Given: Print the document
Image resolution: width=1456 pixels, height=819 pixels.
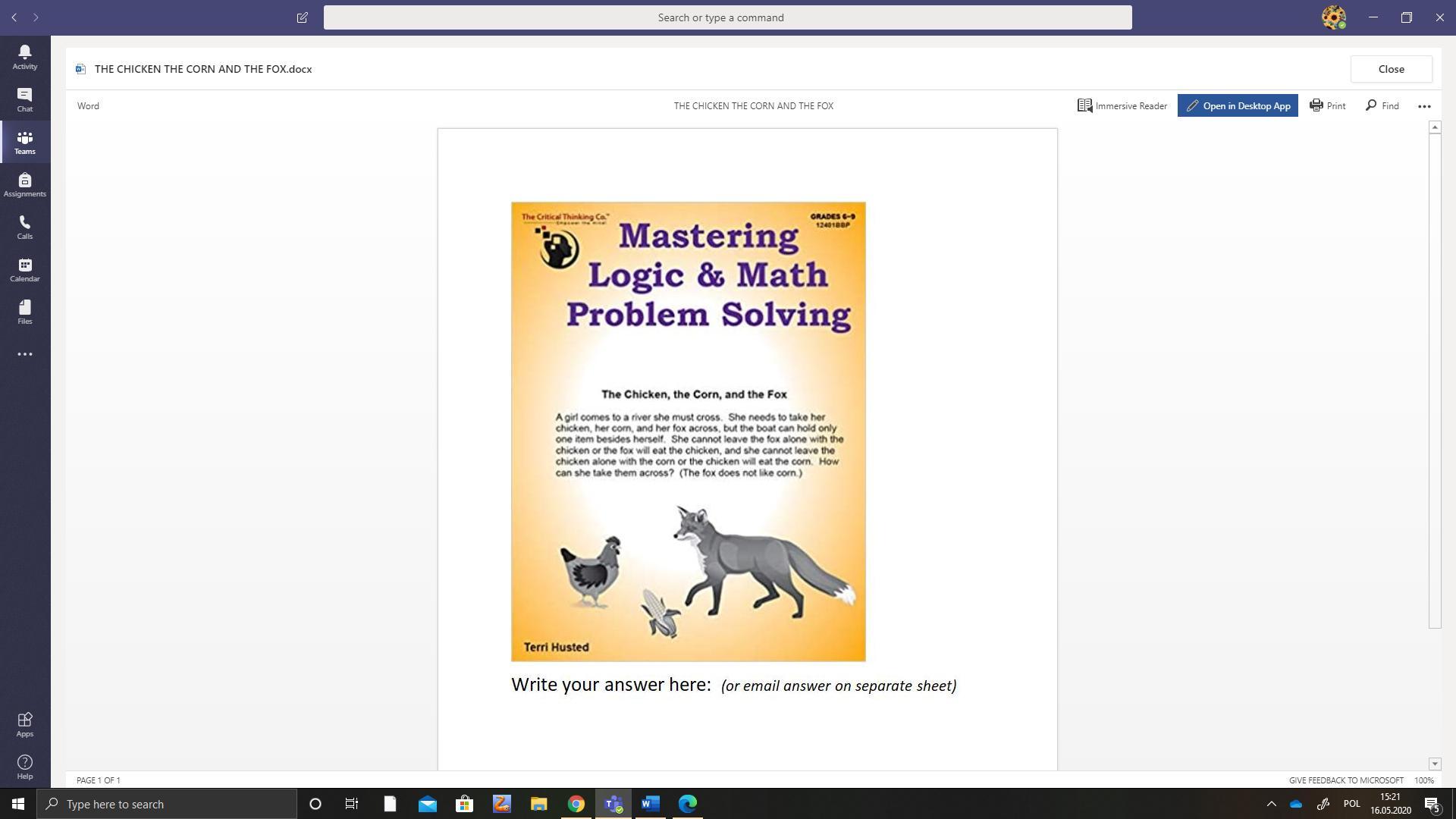Looking at the screenshot, I should tap(1327, 106).
